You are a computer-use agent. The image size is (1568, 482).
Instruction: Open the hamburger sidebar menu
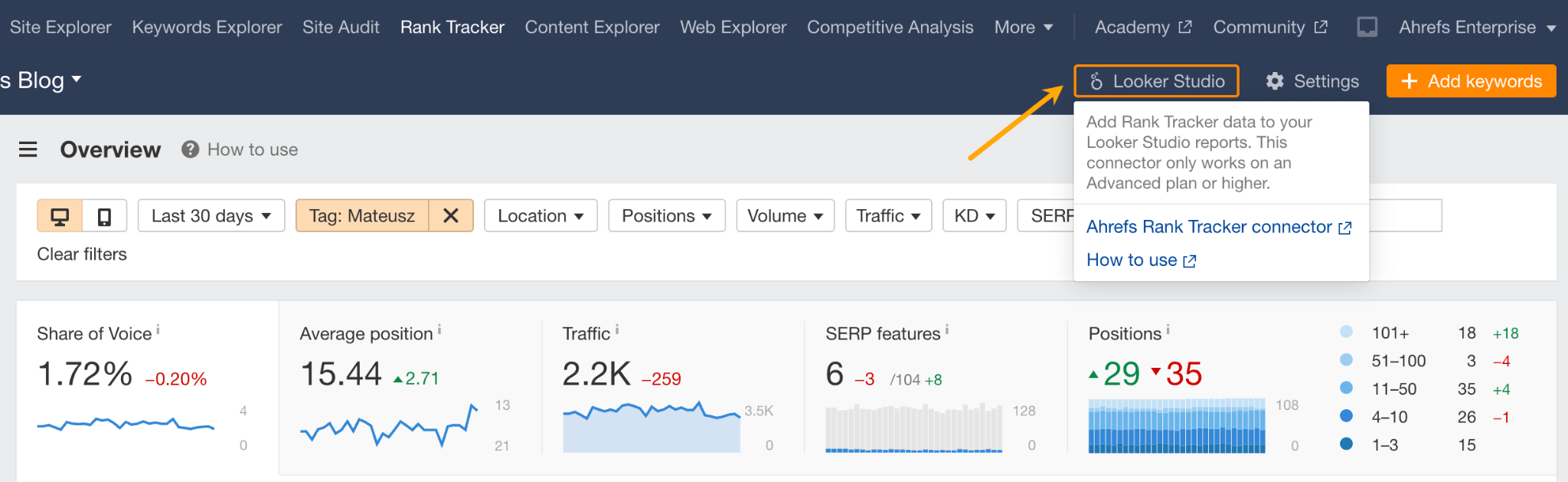(x=28, y=149)
